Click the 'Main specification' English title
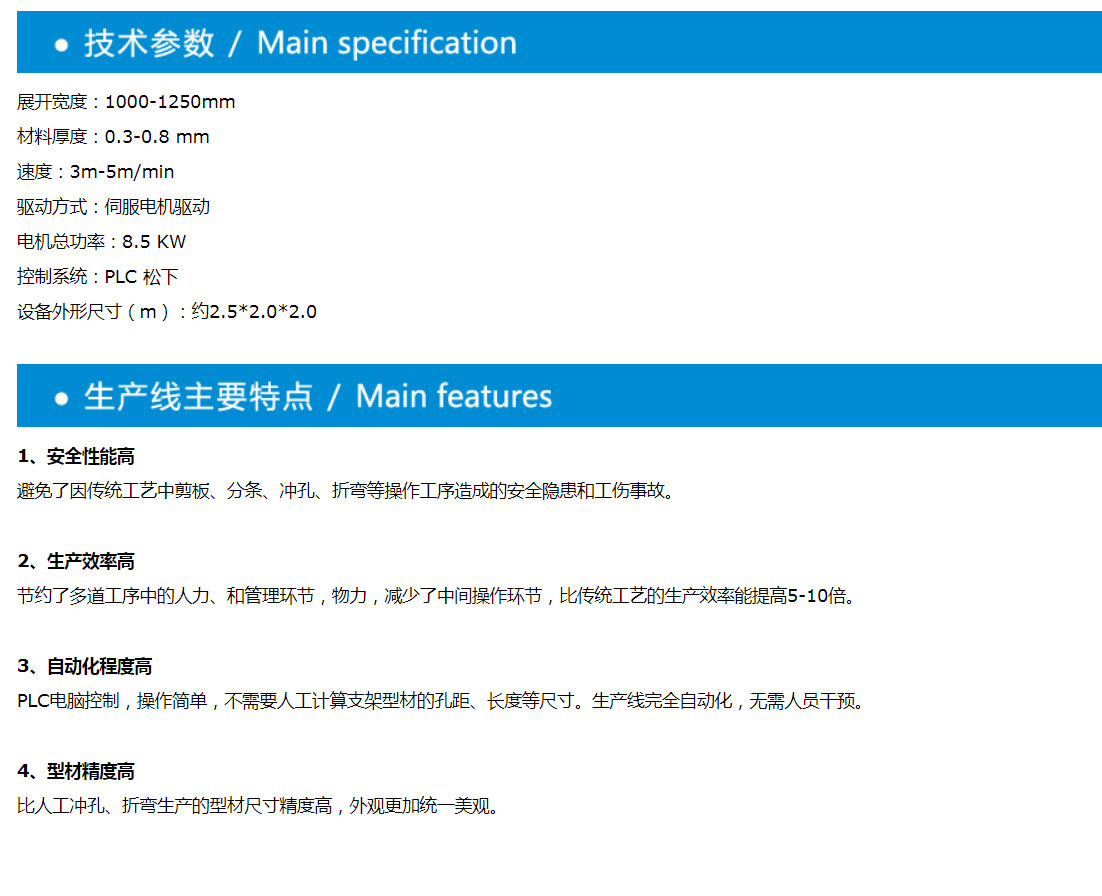Screen dimensions: 1102x896 [x=386, y=43]
